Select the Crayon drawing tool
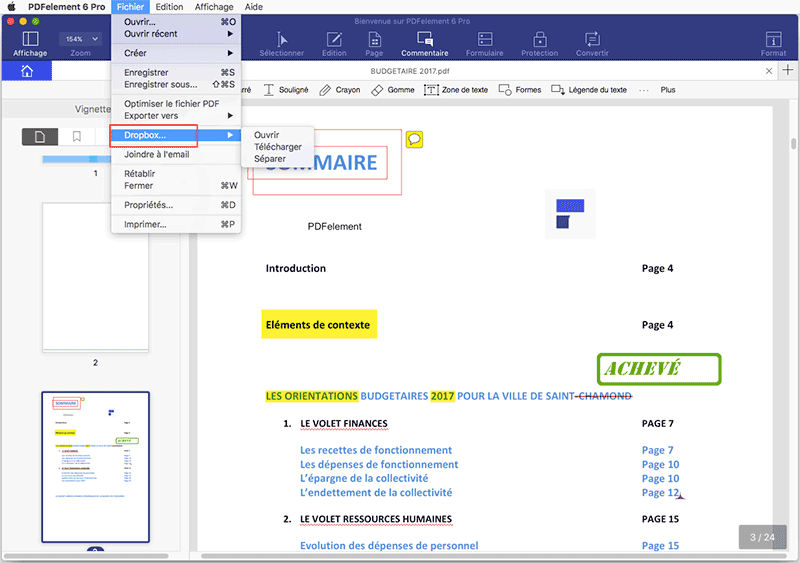The height and width of the screenshot is (563, 800). click(x=340, y=90)
